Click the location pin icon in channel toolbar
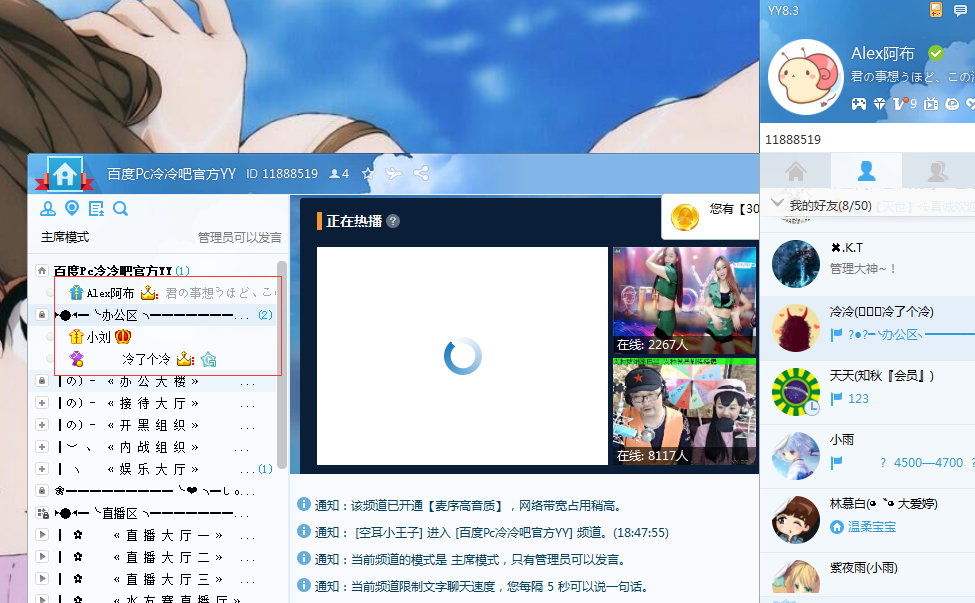Screen dimensions: 975x603 [x=72, y=208]
